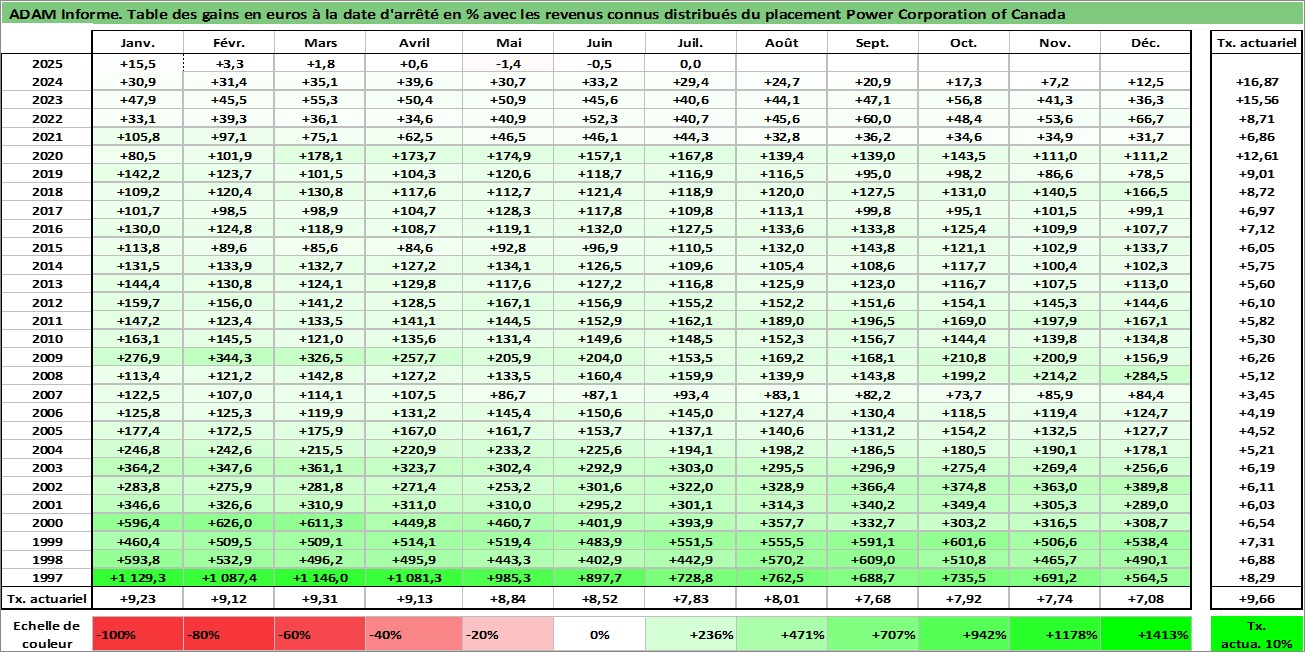Click the +626,0 cell for Févr. 2000
Viewport: 1305px width, 652px height.
[229, 523]
